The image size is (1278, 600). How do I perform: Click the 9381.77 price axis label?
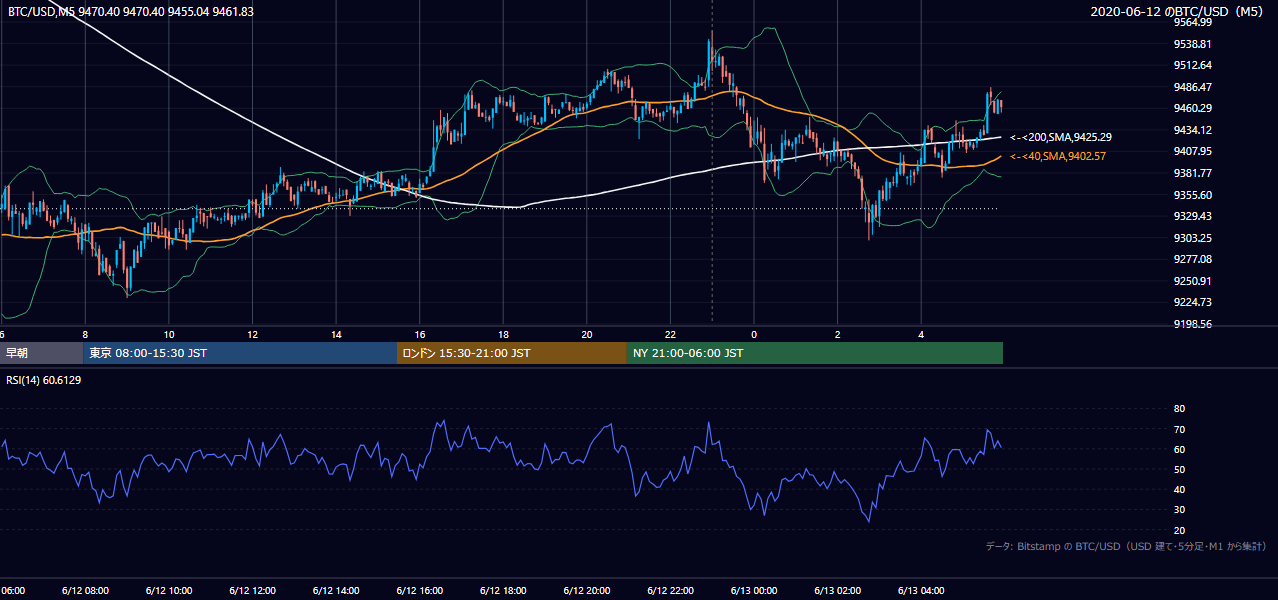coord(1193,173)
